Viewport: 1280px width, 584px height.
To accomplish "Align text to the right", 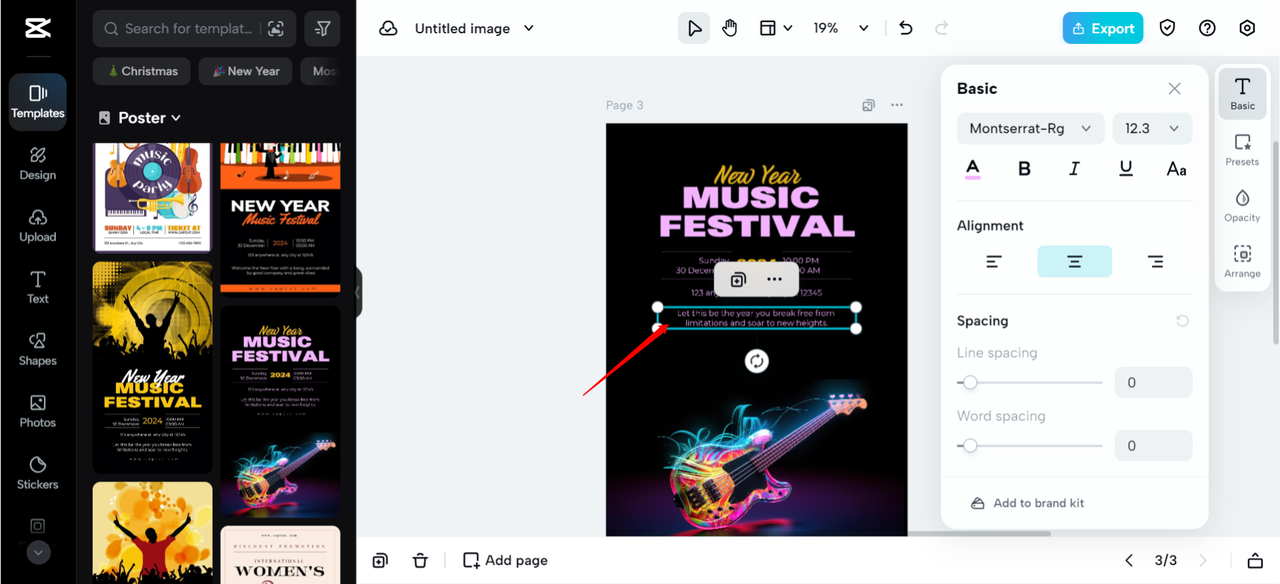I will coord(1155,262).
